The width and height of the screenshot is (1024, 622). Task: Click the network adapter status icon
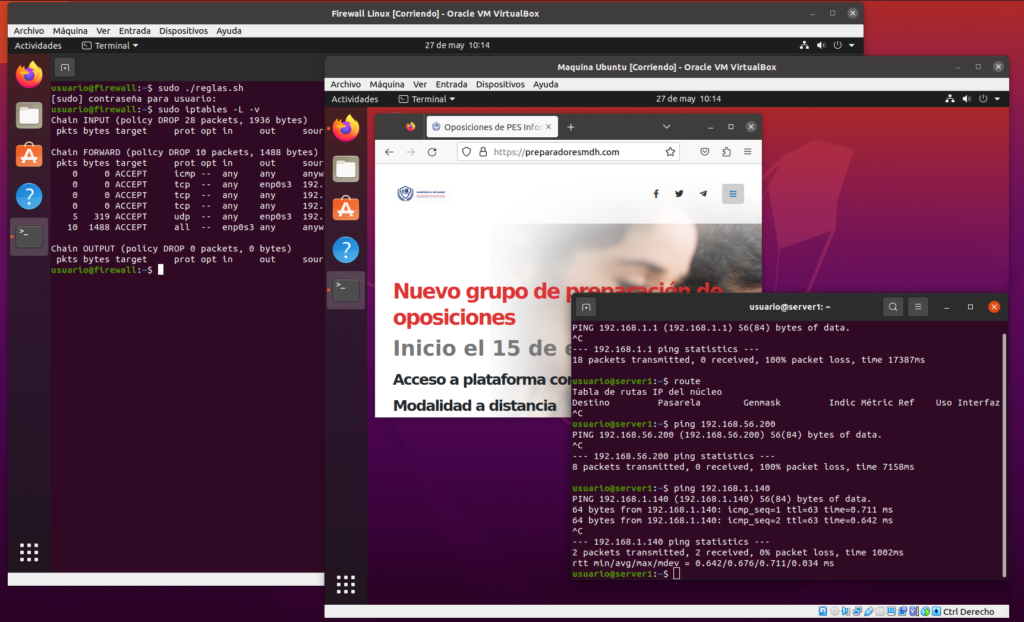coord(857,612)
